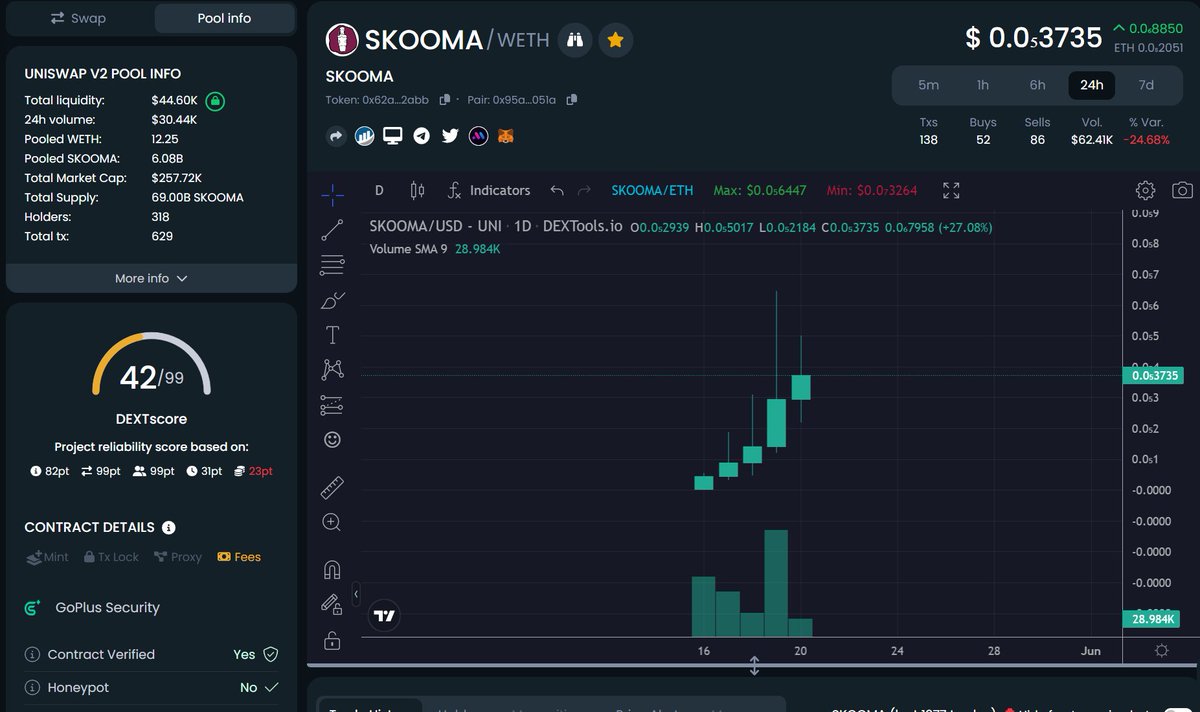1200x712 pixels.
Task: Switch to the Swap tab
Action: [x=79, y=18]
